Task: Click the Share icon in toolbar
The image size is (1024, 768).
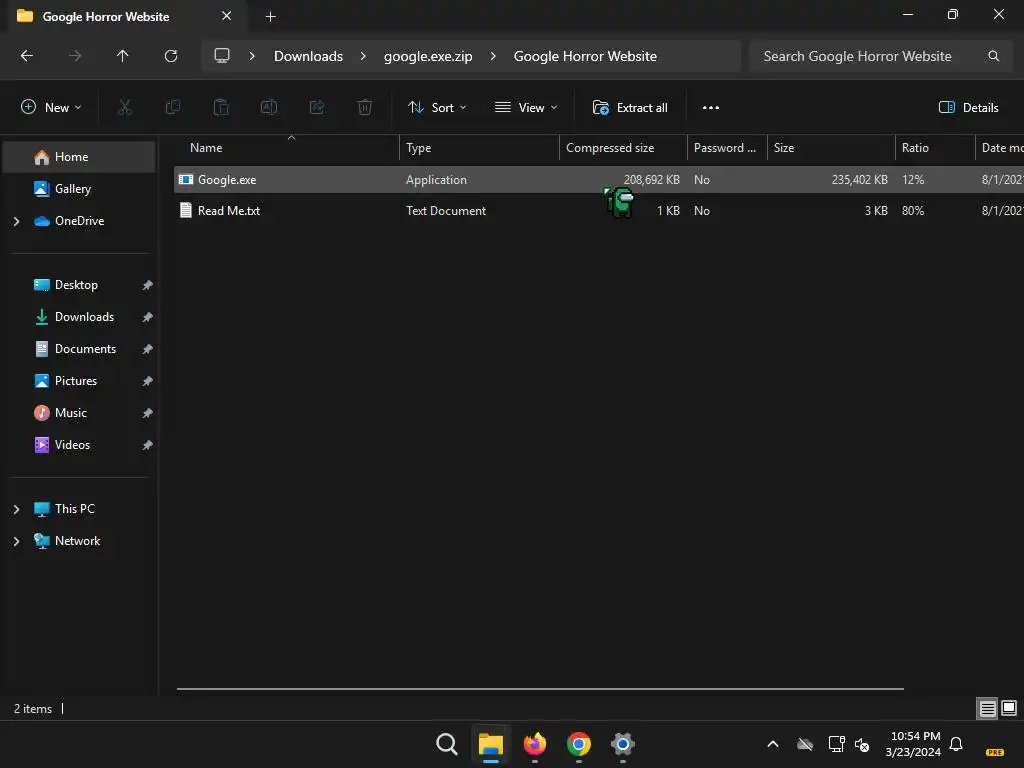Action: pos(317,107)
